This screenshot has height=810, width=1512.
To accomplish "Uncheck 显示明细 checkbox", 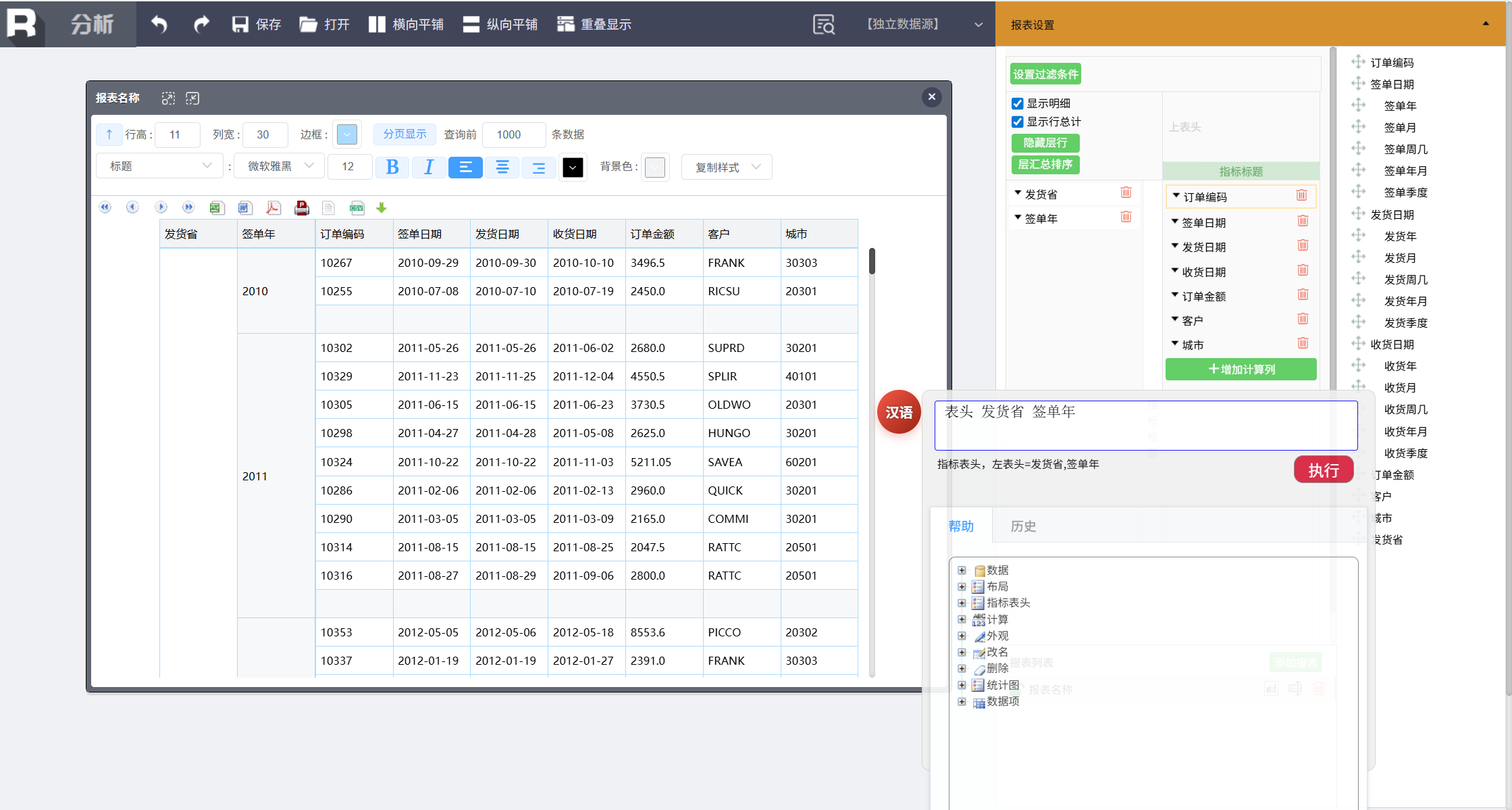I will click(1017, 103).
